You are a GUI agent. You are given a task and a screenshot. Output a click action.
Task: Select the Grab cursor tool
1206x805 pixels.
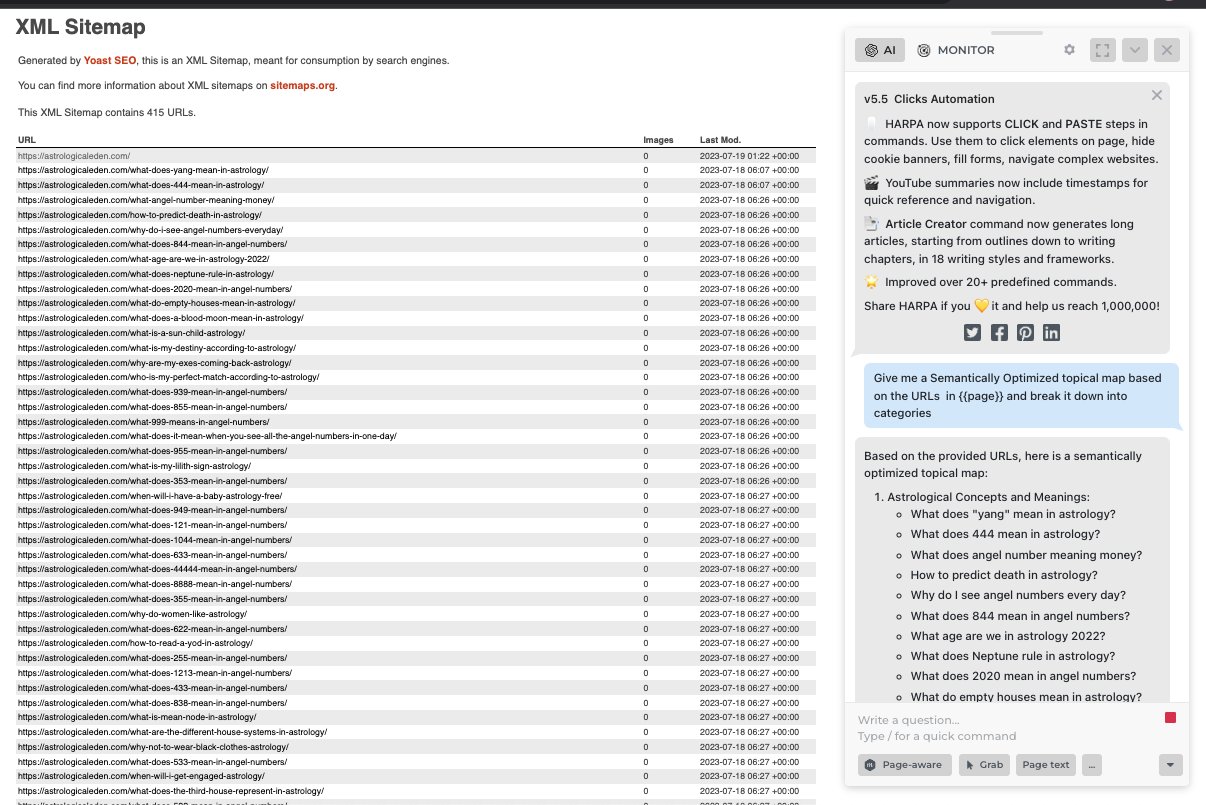click(984, 764)
